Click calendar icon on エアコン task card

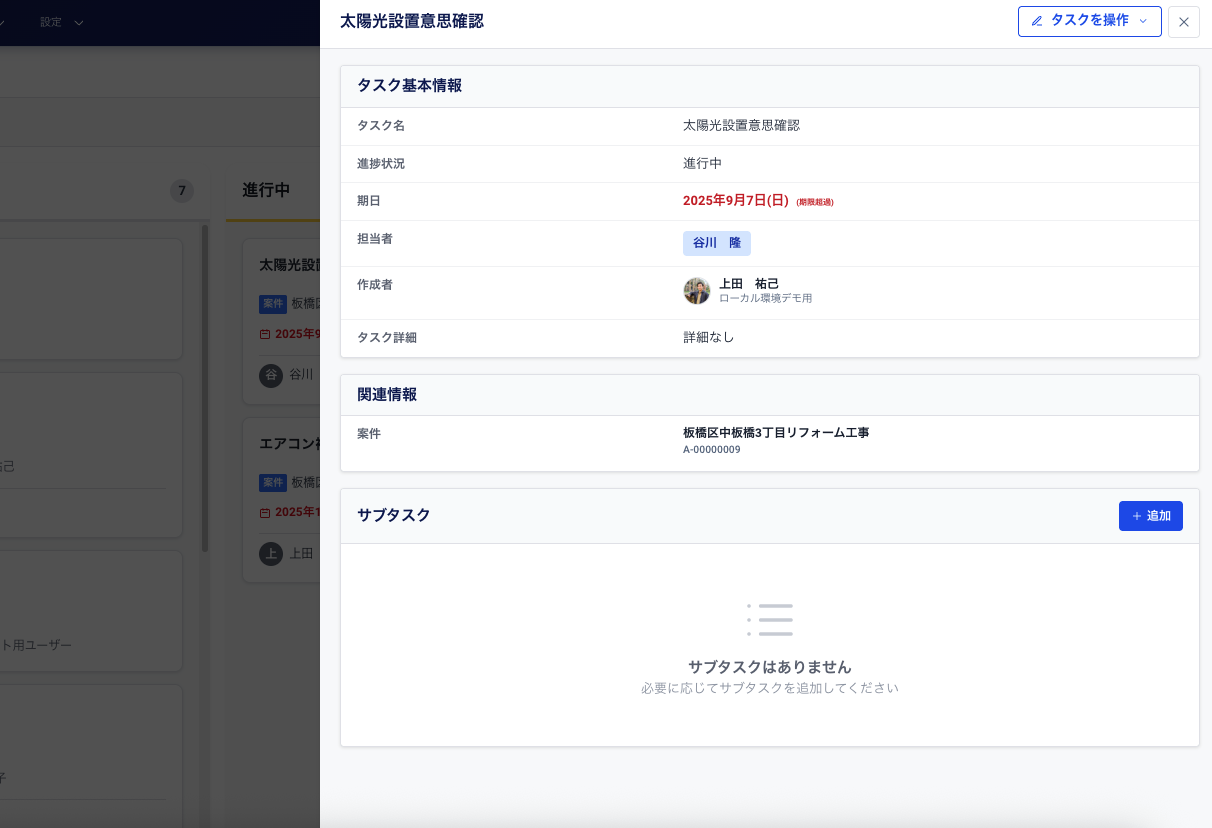265,512
